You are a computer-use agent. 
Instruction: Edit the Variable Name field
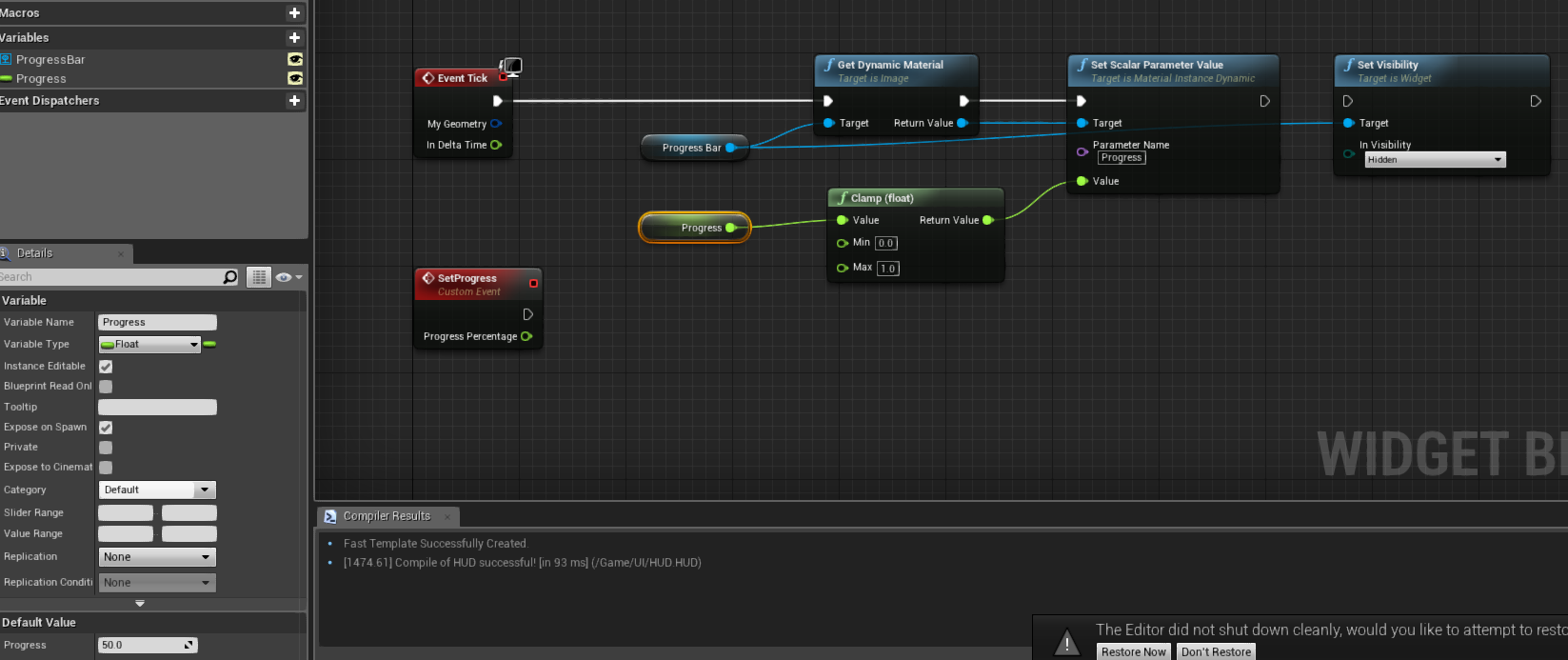pyautogui.click(x=157, y=322)
